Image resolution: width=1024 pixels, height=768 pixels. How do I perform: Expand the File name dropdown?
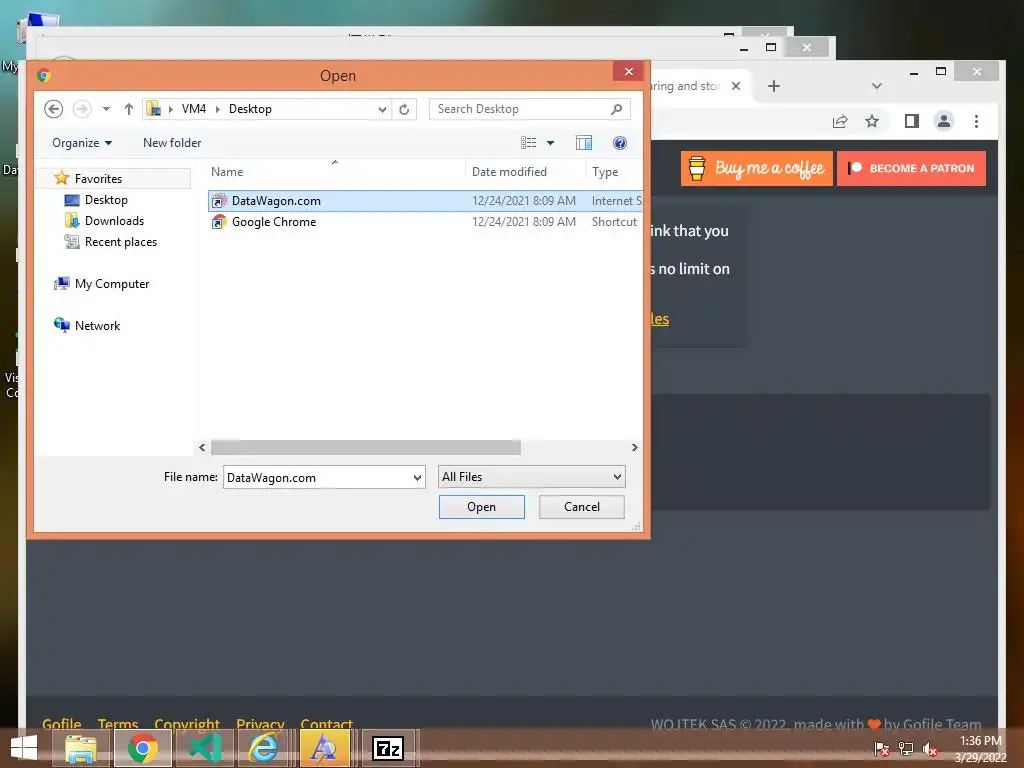coord(417,477)
